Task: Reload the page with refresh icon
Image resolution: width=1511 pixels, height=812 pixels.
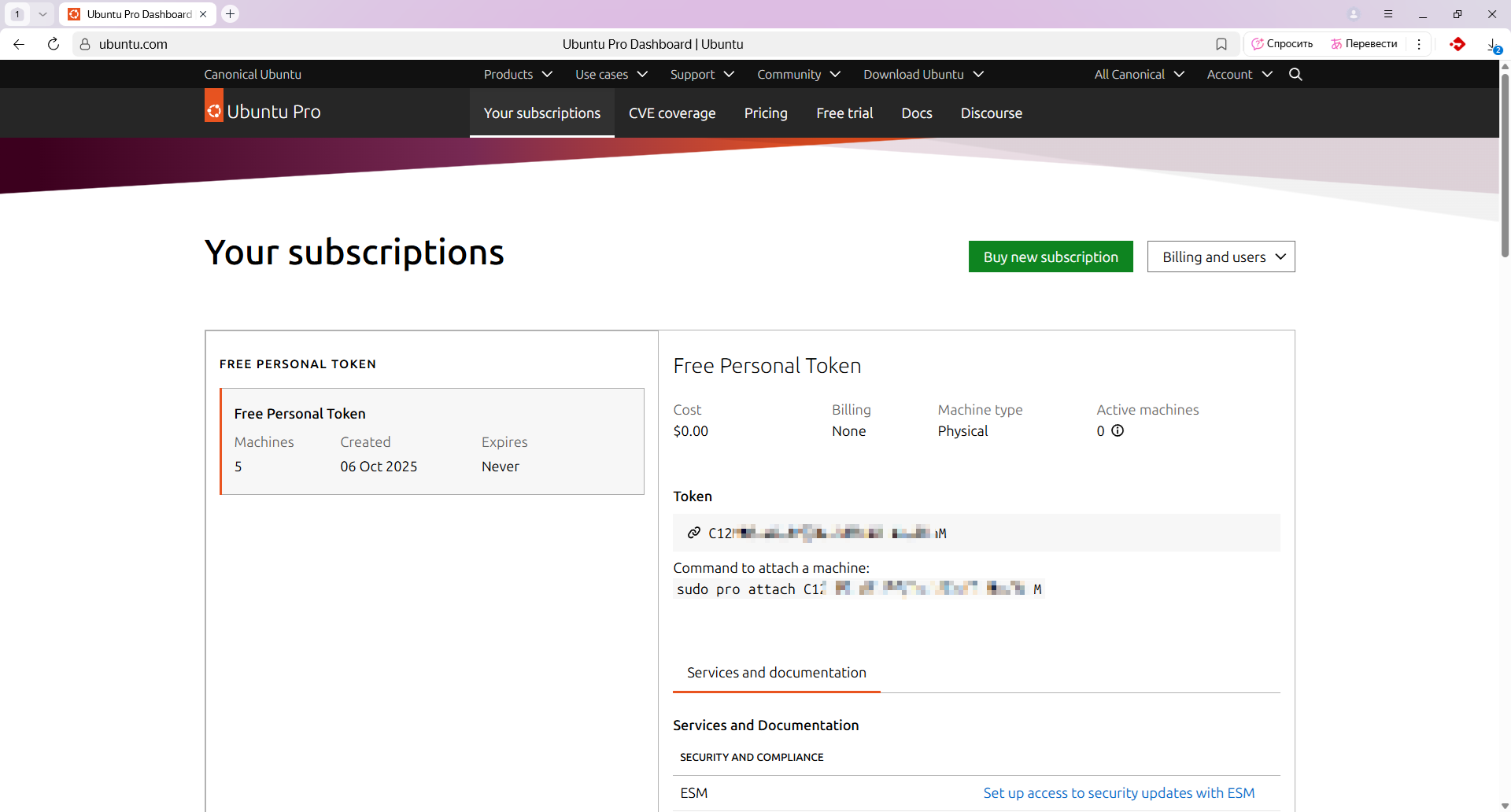Action: [54, 44]
